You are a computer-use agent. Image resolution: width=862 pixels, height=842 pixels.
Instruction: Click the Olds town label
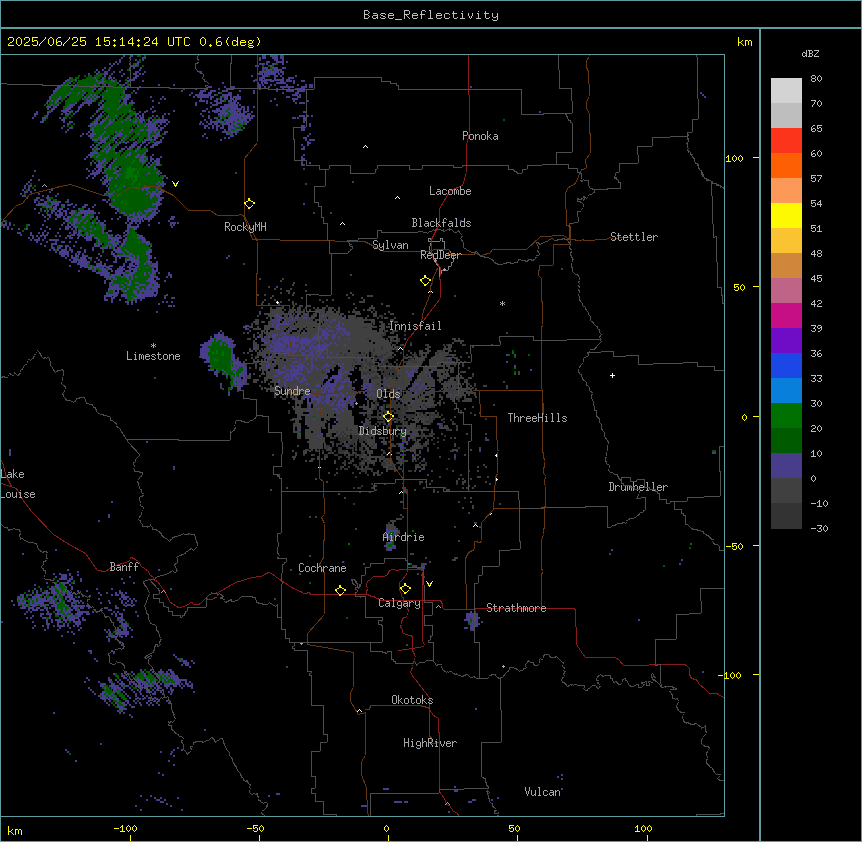click(388, 394)
